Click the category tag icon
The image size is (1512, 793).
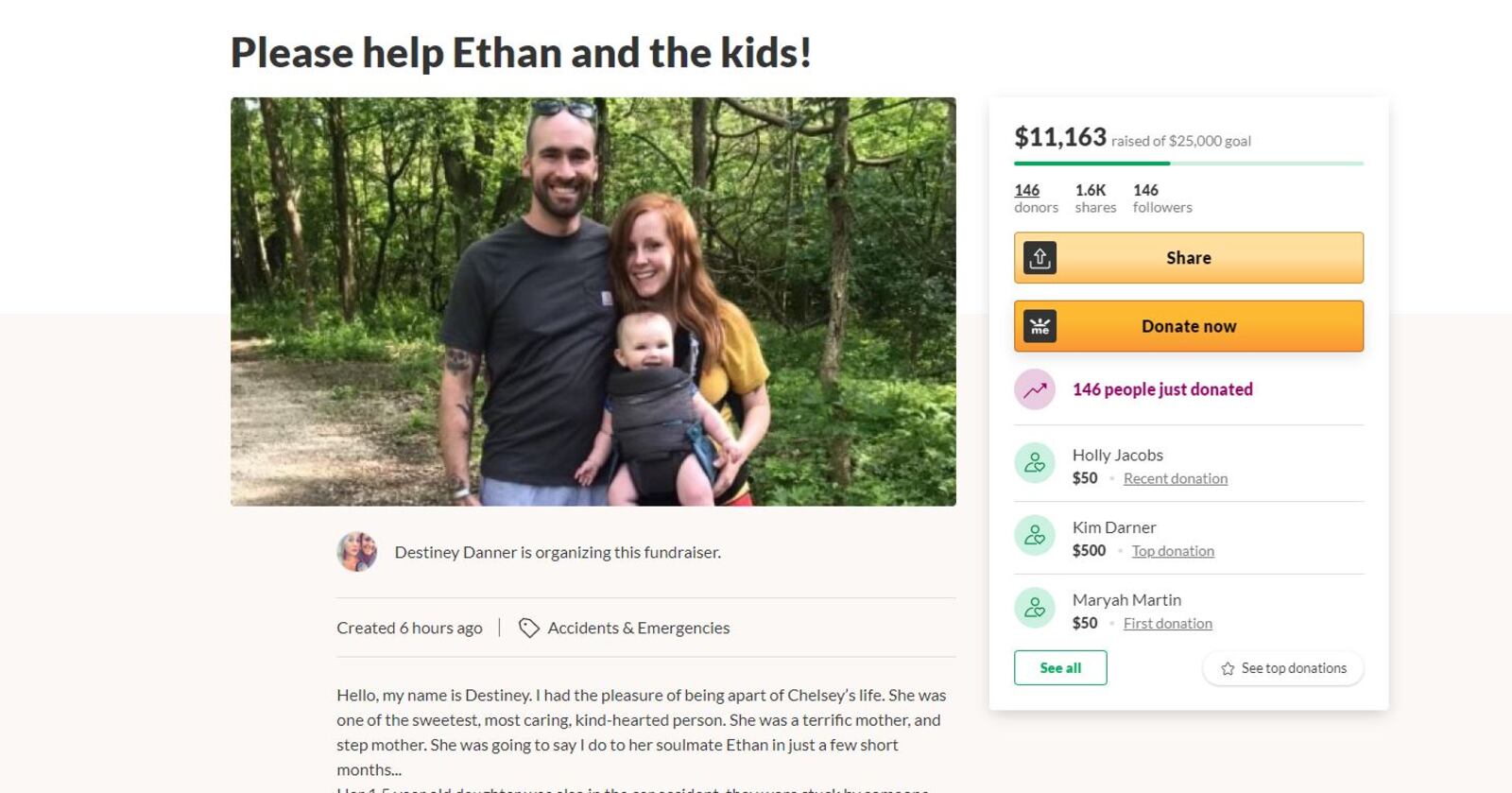(528, 628)
